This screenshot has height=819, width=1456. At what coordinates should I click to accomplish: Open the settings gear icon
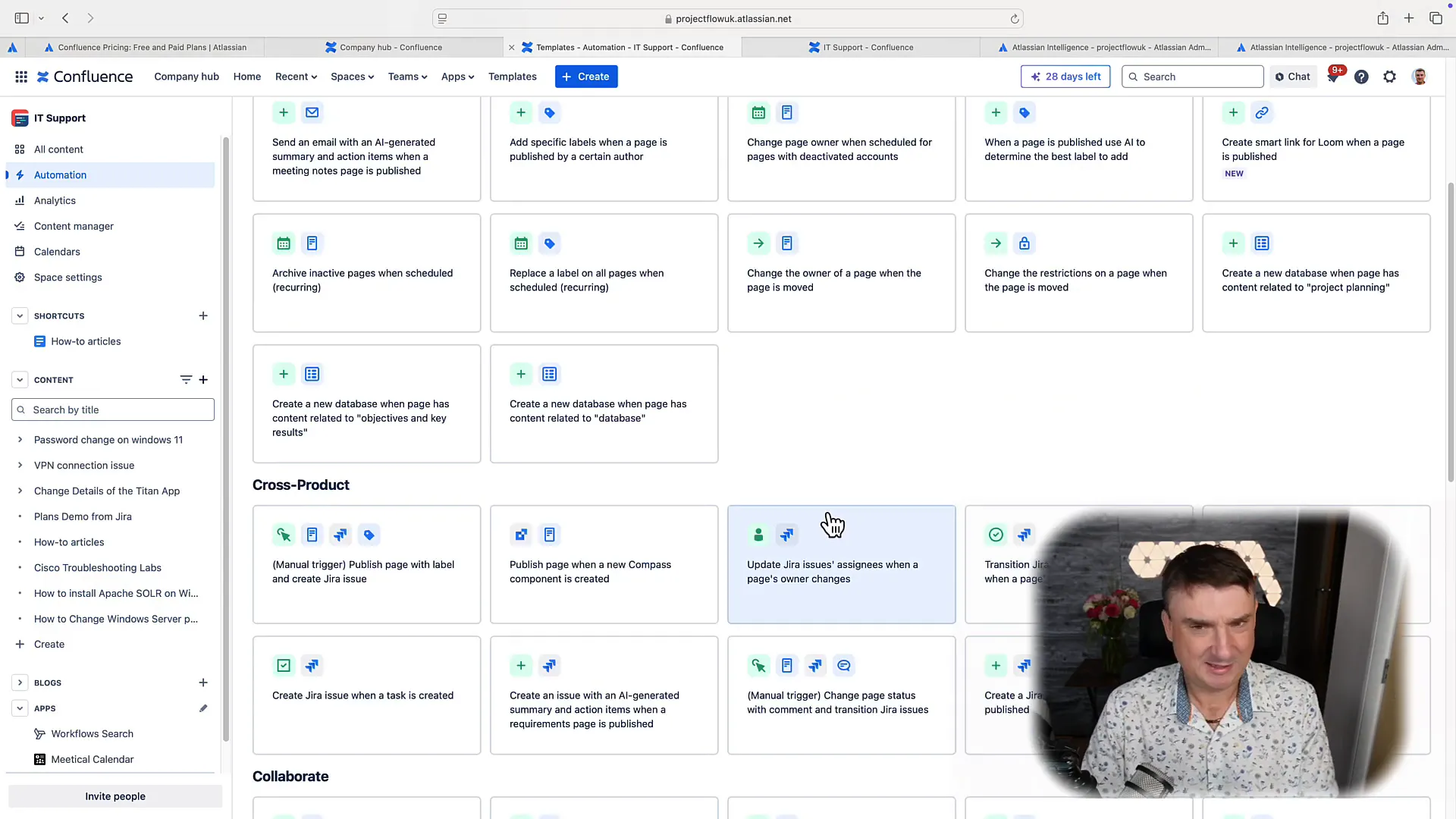pos(1389,77)
